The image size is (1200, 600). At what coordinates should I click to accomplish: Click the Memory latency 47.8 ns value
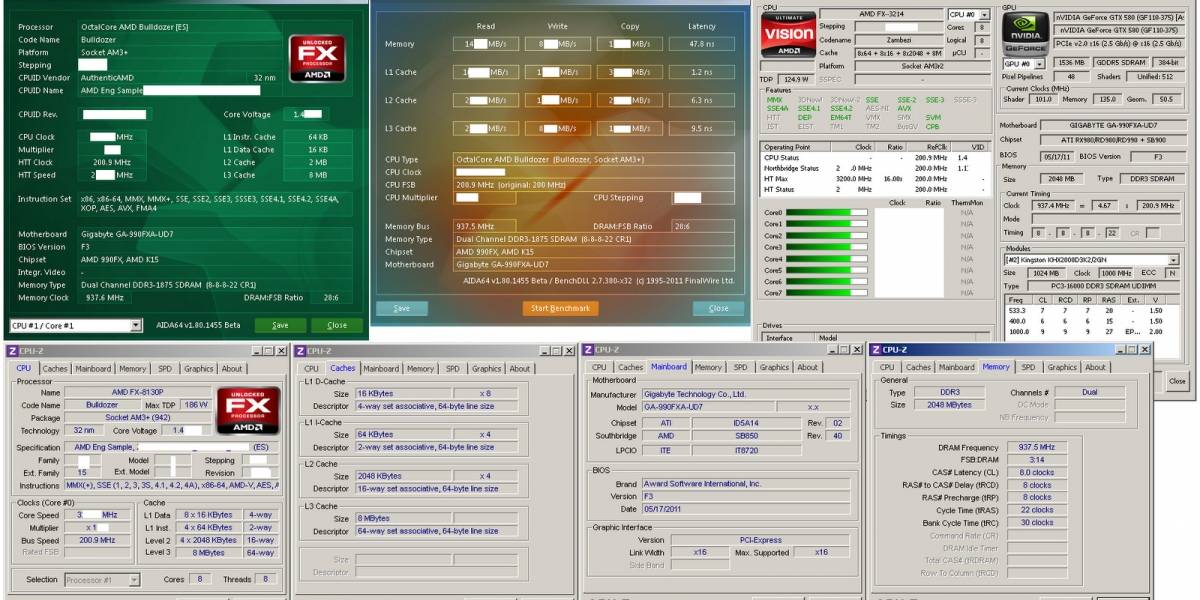point(702,44)
